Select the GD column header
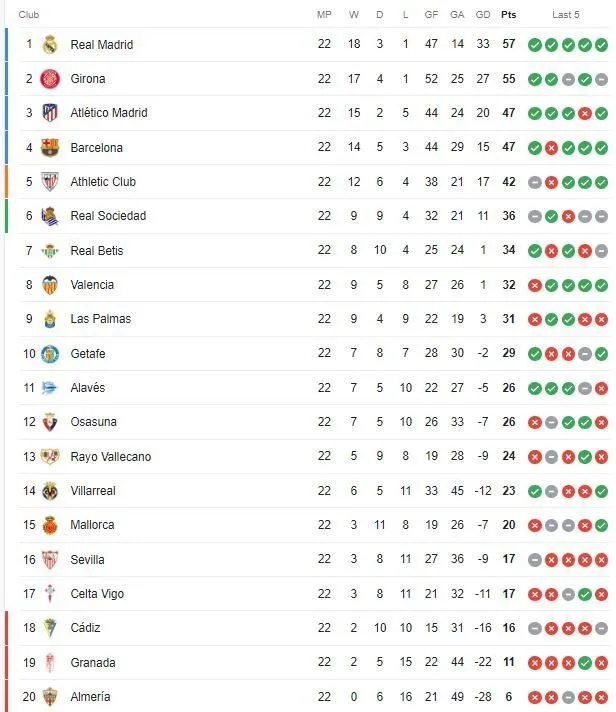616x712 pixels. [x=483, y=15]
